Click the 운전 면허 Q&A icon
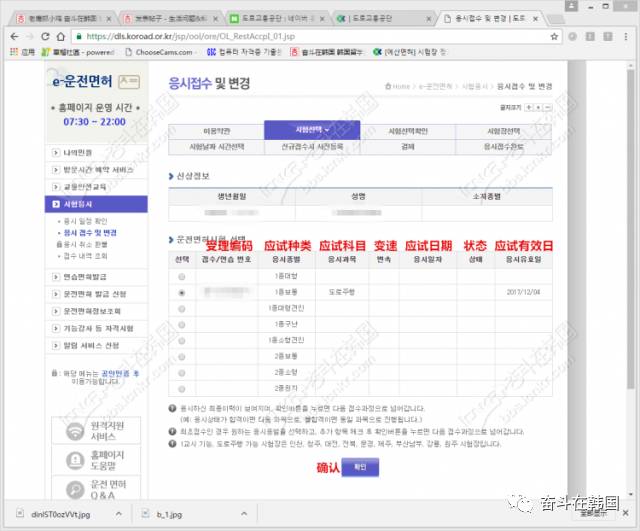The image size is (640, 531). [75, 489]
